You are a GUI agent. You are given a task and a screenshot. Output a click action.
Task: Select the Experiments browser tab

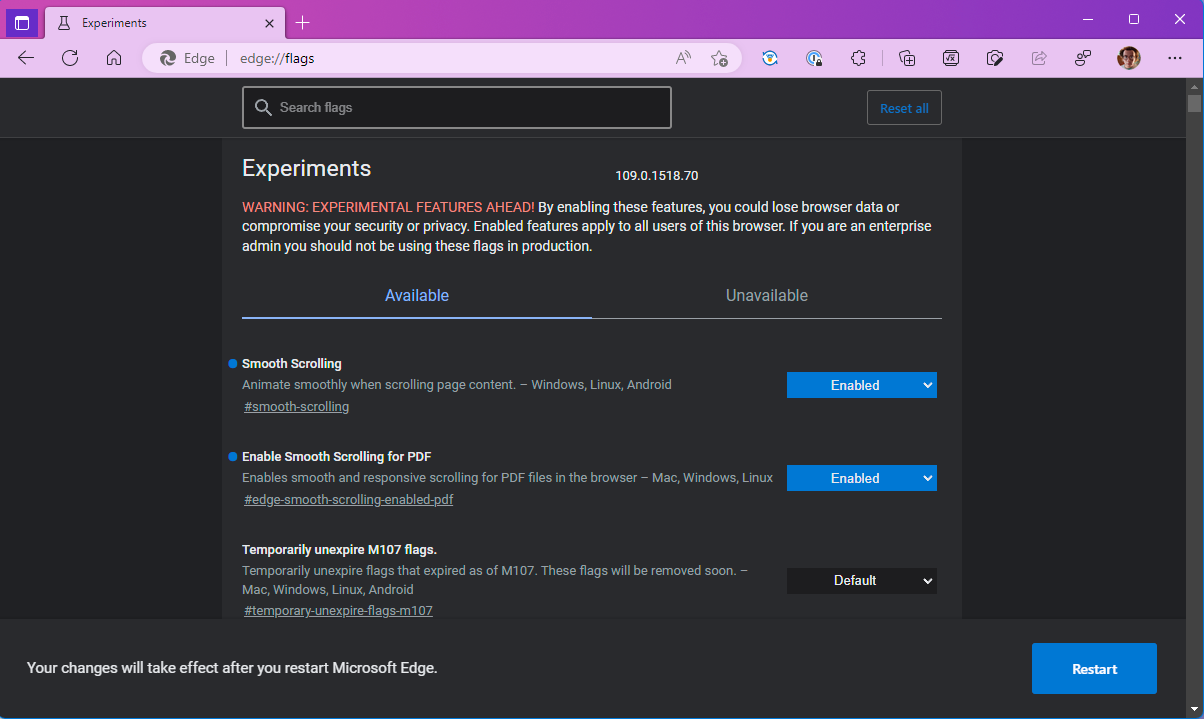[x=165, y=22]
